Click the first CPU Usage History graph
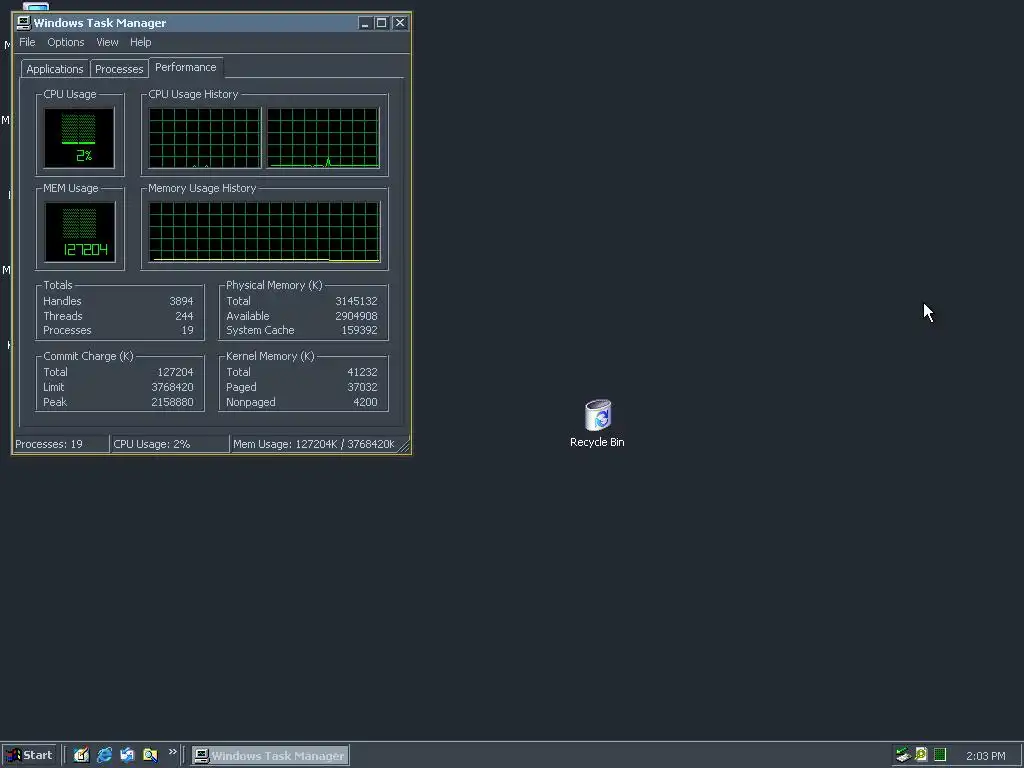Viewport: 1024px width, 768px height. [204, 138]
